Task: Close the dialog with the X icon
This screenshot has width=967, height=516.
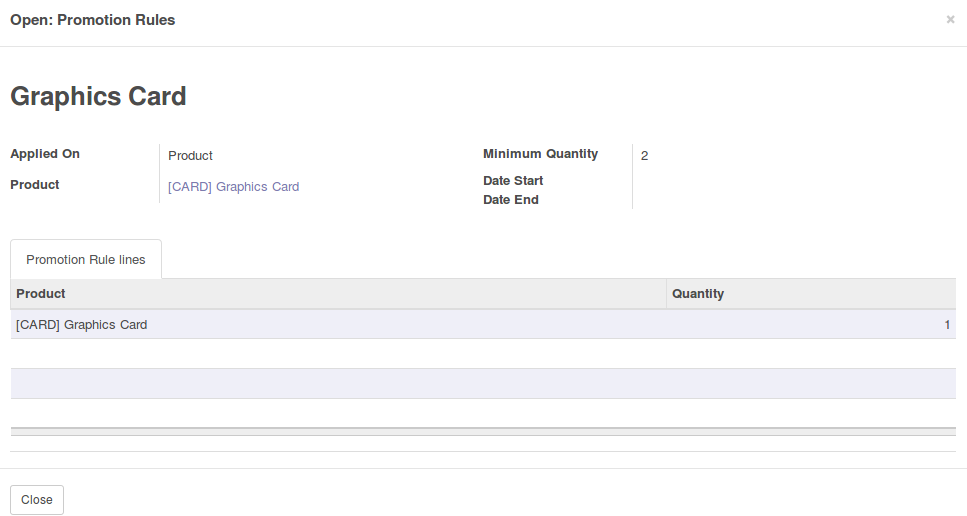Action: coord(950,20)
